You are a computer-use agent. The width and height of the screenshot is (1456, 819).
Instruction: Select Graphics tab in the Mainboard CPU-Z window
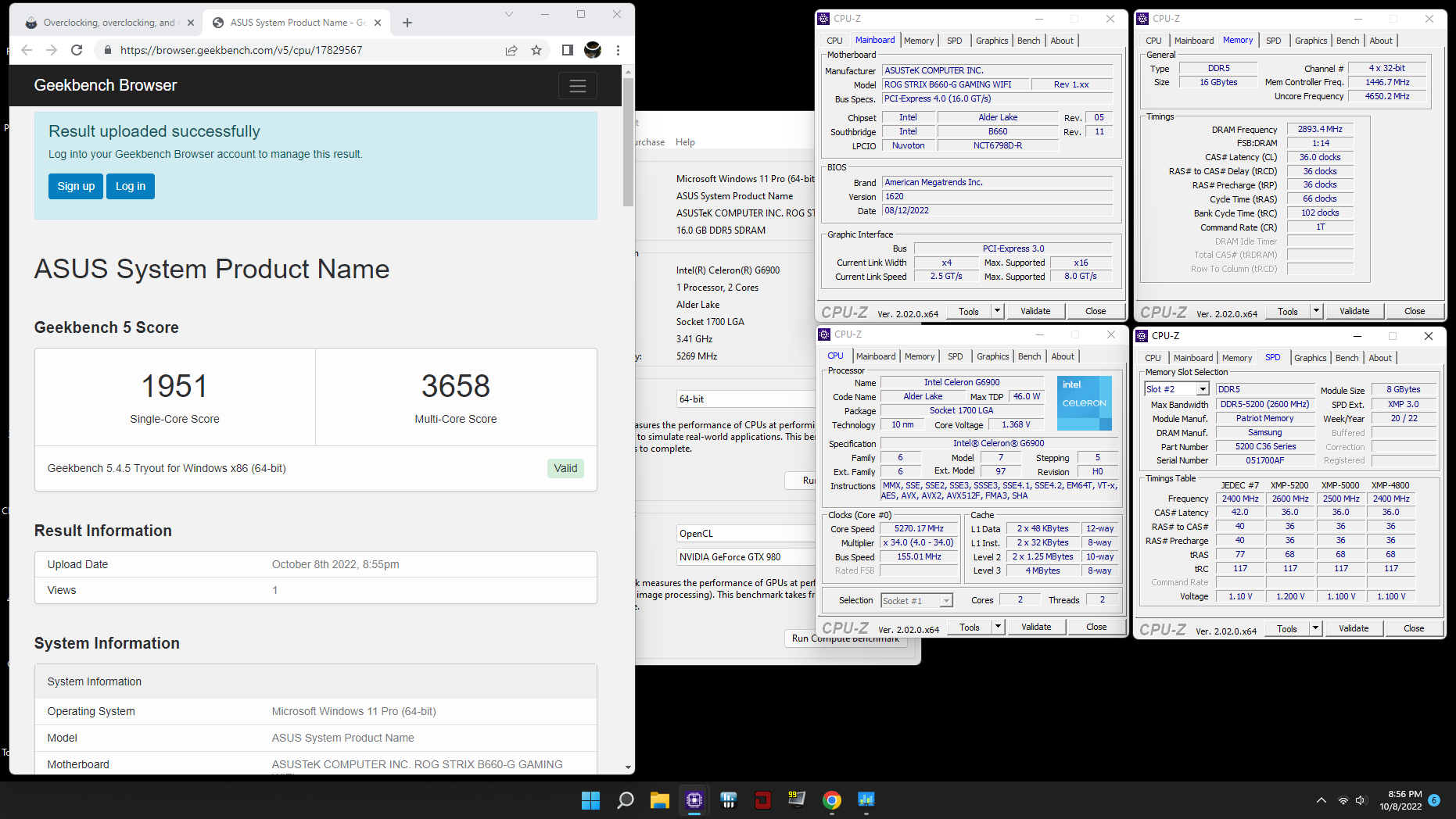click(x=992, y=41)
